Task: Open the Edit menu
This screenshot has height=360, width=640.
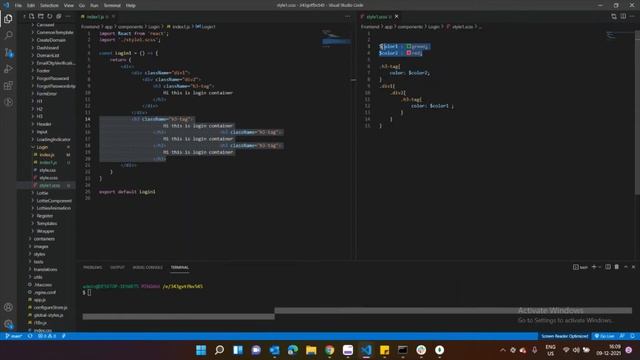Action: [x=31, y=5]
